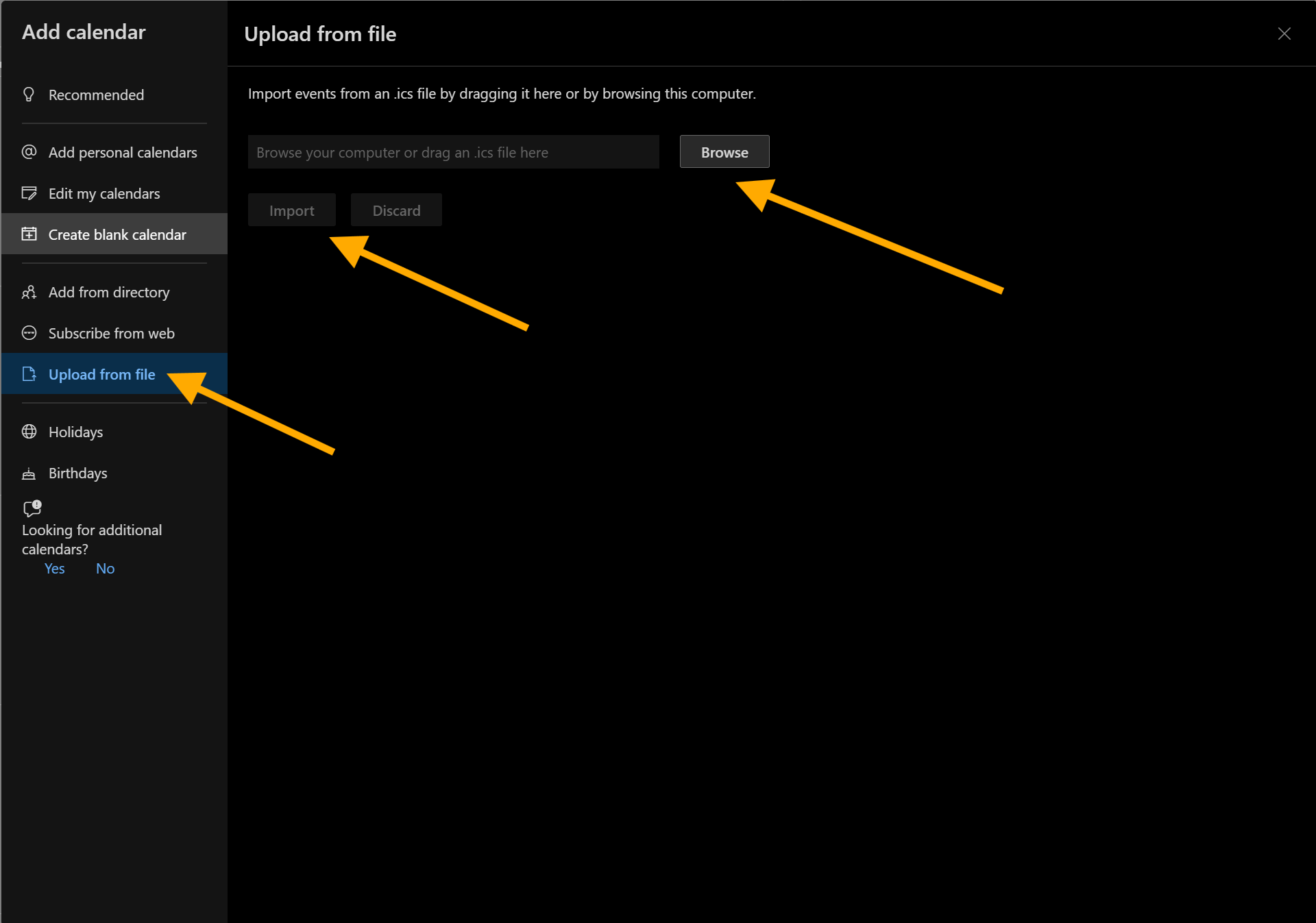
Task: Click the Add personal calendars @ icon
Action: tap(29, 151)
